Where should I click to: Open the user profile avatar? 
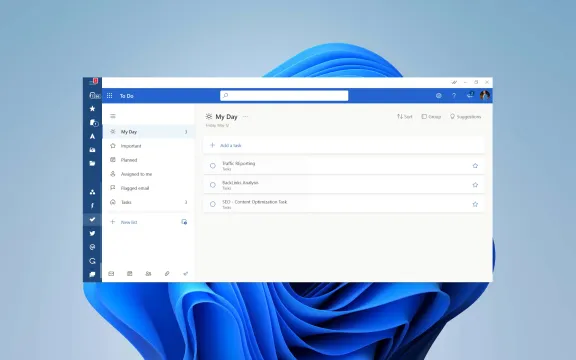(485, 96)
